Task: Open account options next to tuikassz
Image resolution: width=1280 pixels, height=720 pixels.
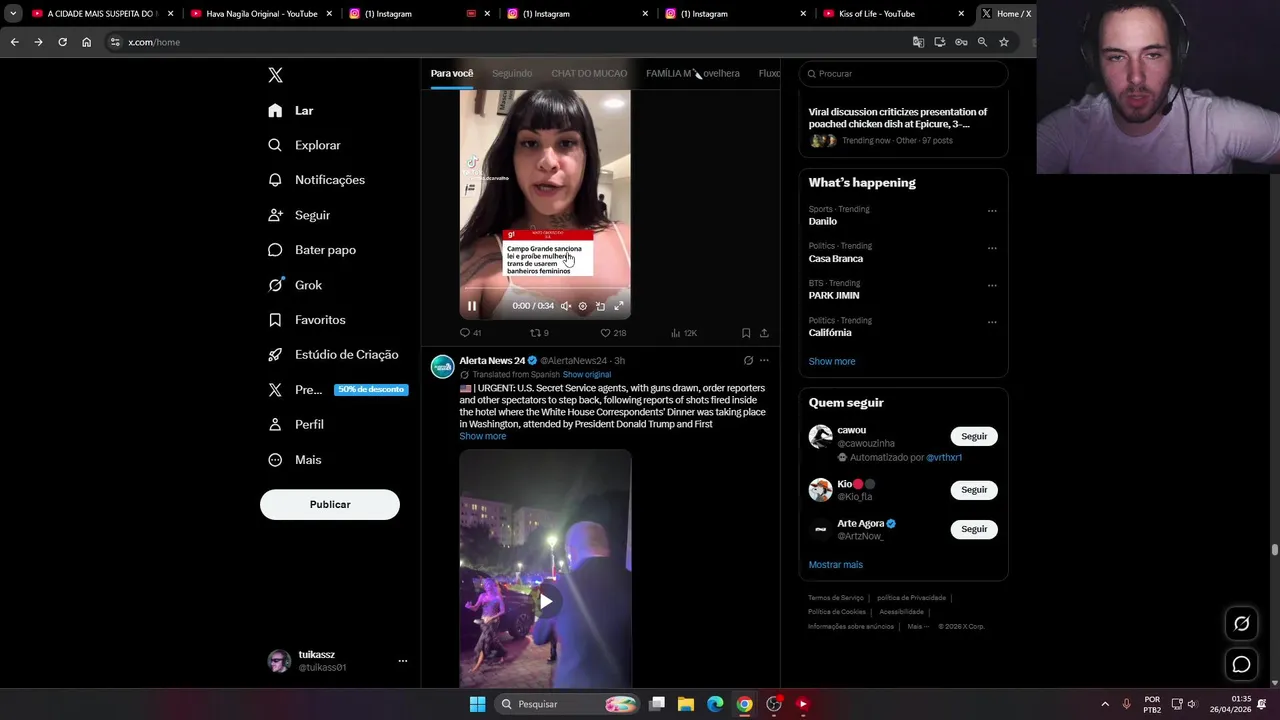Action: tap(403, 661)
